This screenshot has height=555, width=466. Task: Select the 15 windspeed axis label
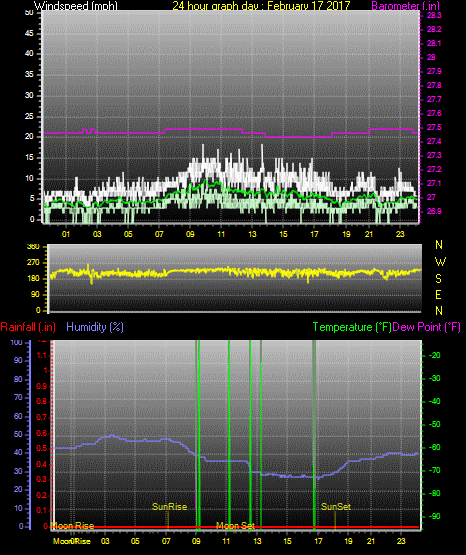tap(29, 158)
